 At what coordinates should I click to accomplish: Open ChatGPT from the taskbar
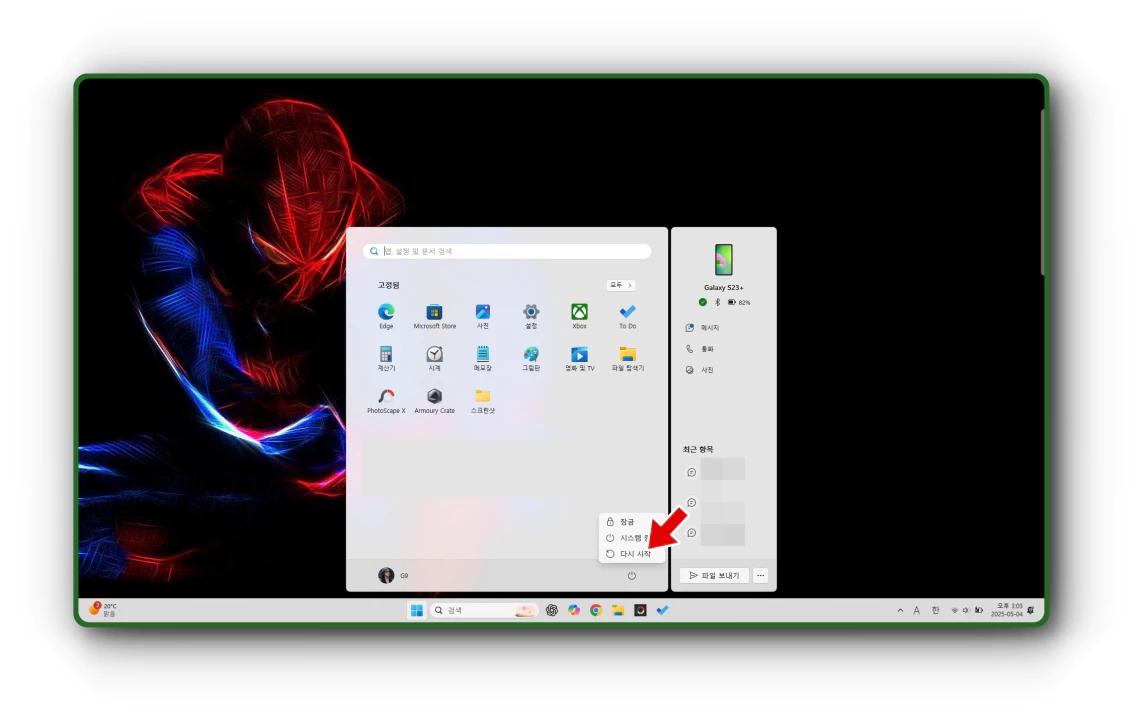tap(552, 611)
